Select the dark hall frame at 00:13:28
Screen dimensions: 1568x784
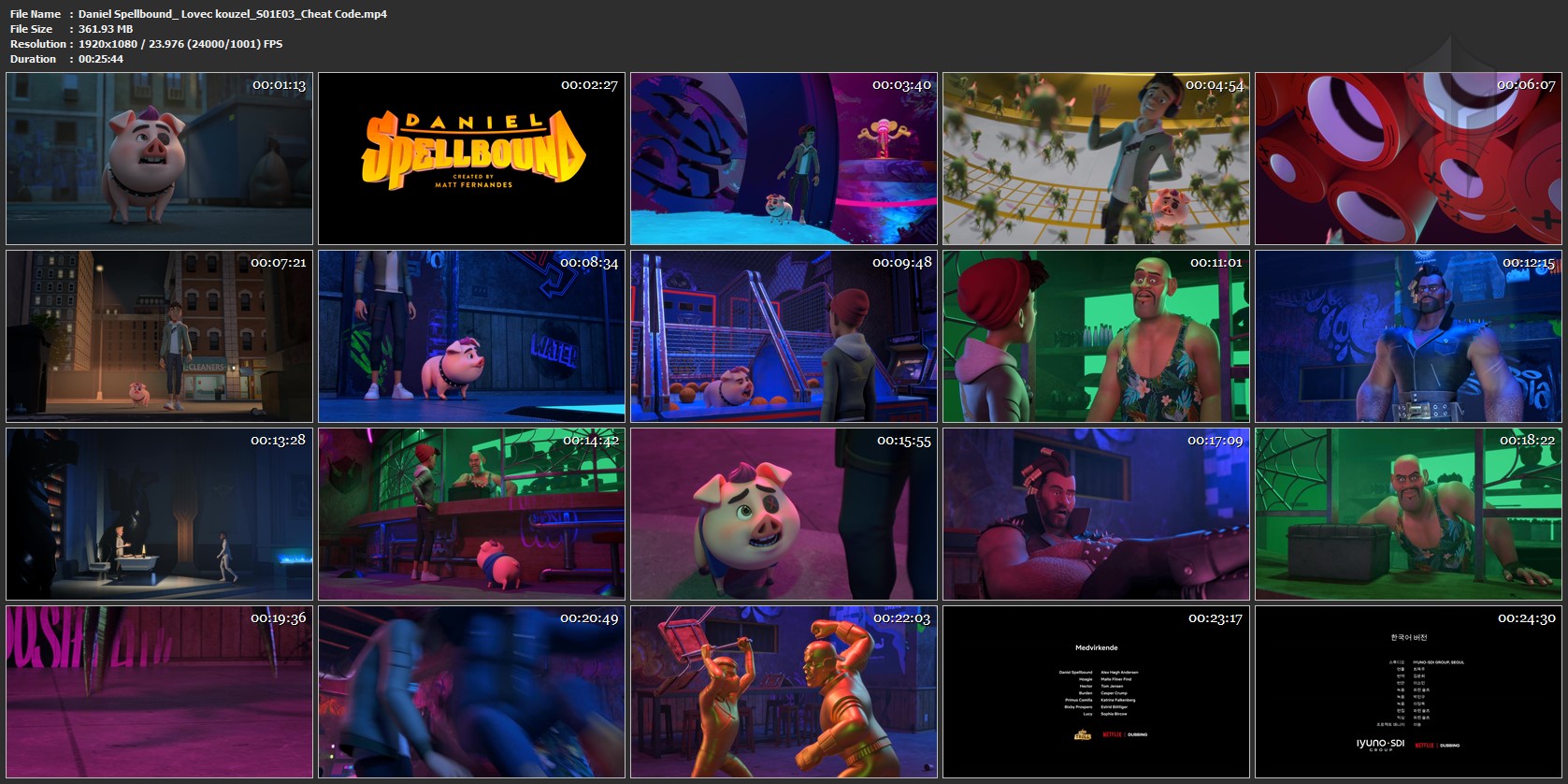pos(159,514)
